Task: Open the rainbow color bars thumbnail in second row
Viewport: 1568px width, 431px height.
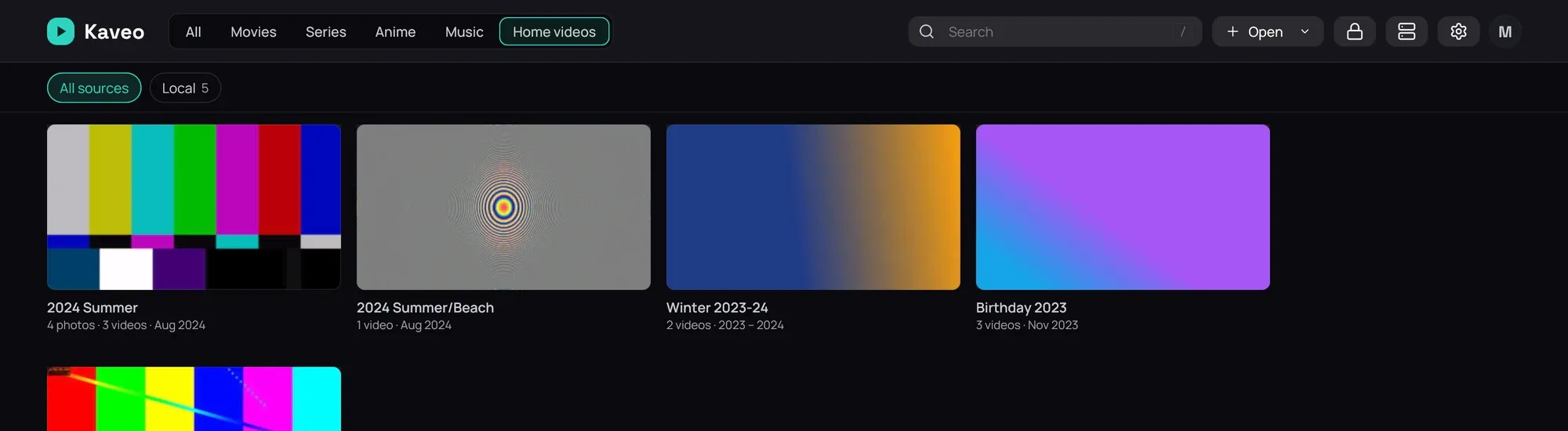Action: pyautogui.click(x=194, y=399)
